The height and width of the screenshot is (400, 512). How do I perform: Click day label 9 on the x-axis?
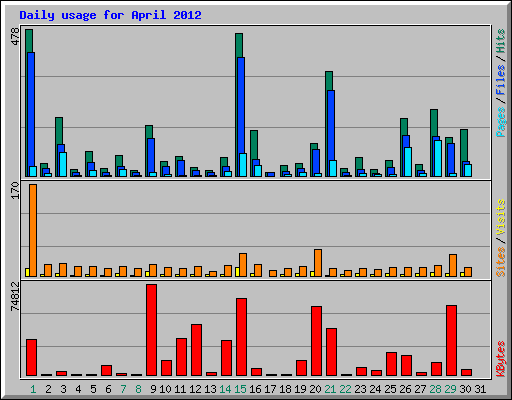153,389
